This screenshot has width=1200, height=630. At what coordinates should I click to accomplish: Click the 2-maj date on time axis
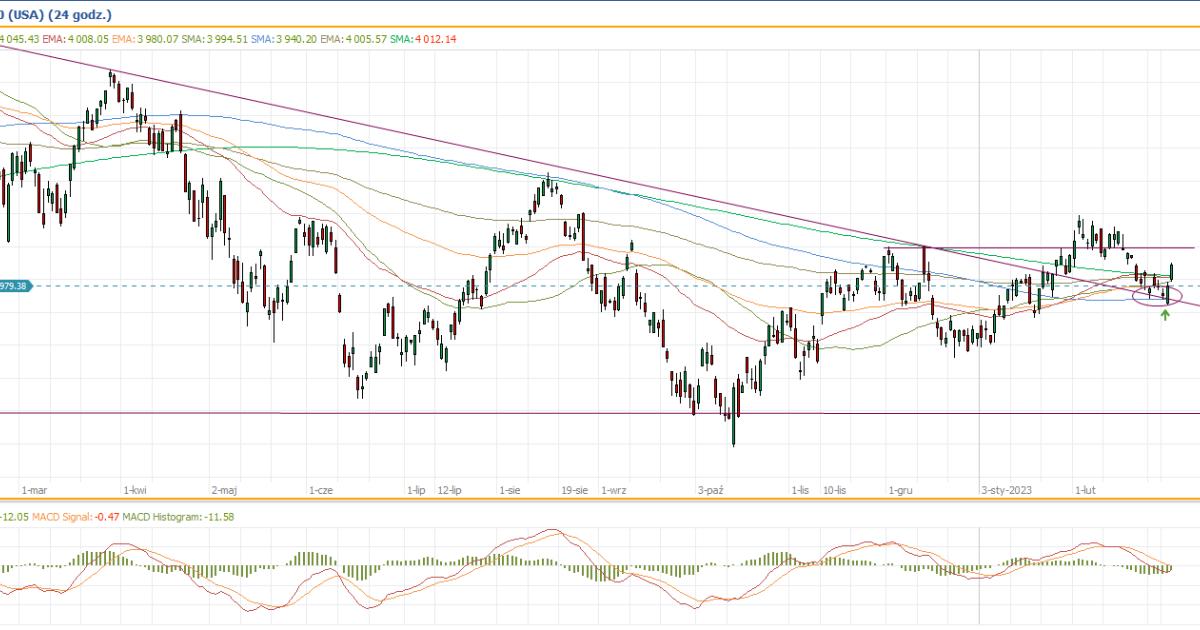click(224, 491)
